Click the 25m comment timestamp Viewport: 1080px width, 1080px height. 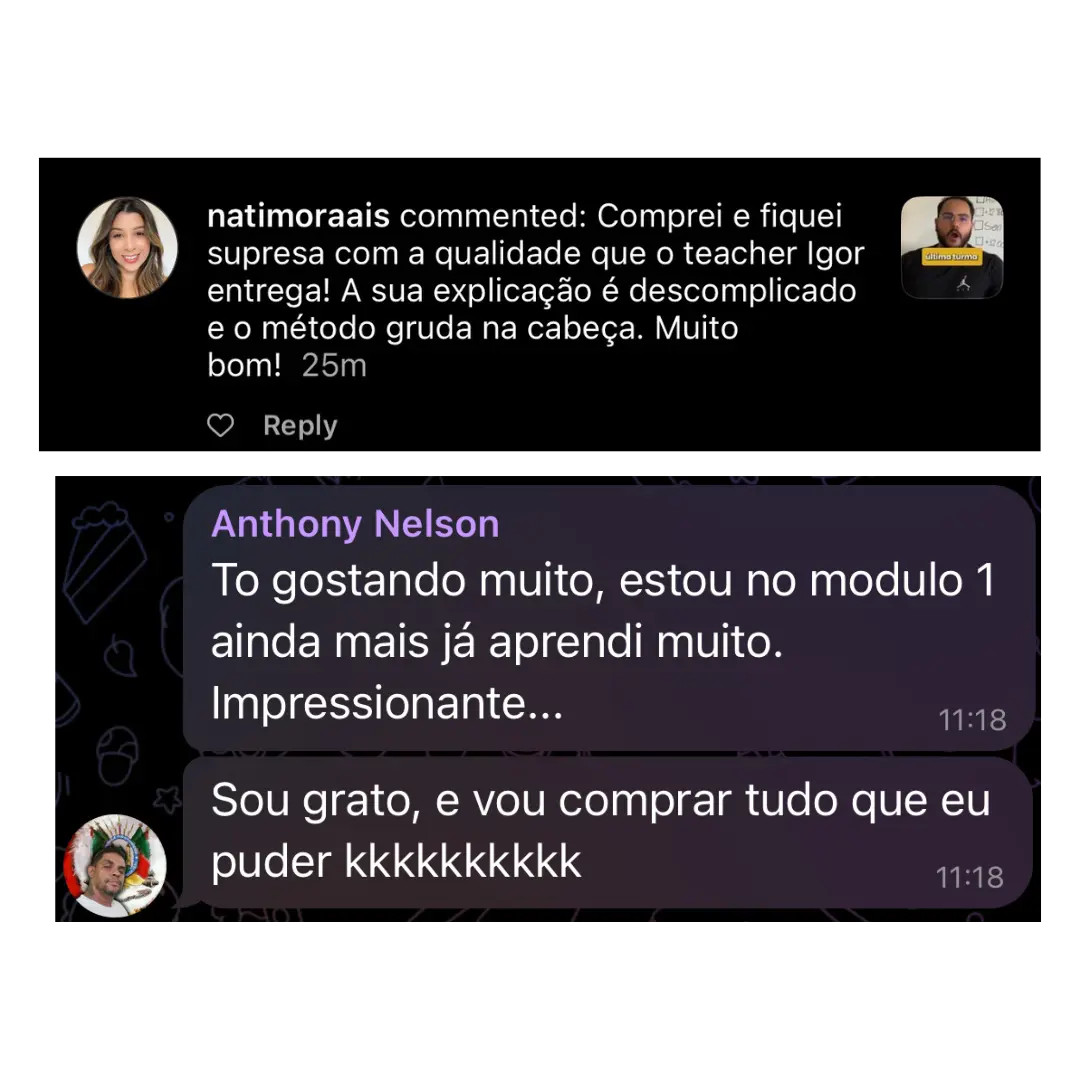click(x=334, y=366)
